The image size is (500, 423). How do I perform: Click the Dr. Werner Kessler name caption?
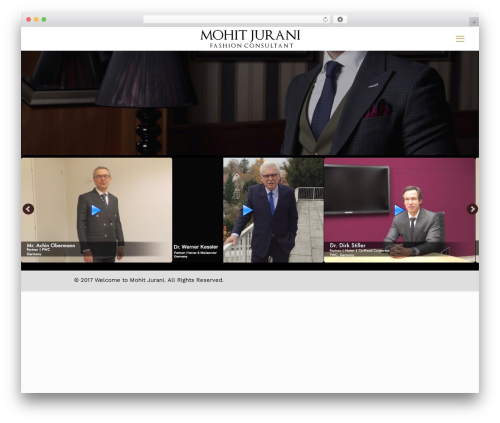point(196,247)
